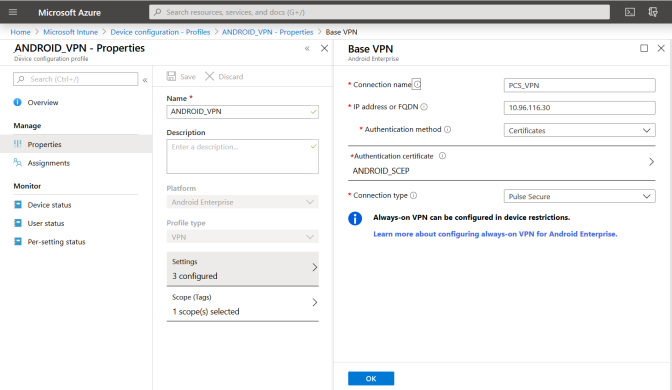Click info icon next to Authentication method
Screen dimensions: 672x390
coord(447,129)
